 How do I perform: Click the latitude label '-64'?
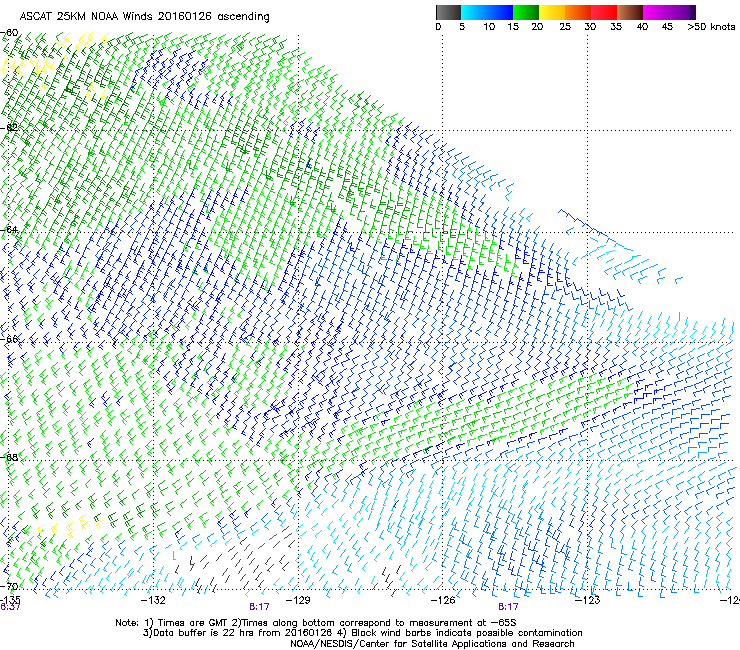(x=9, y=230)
